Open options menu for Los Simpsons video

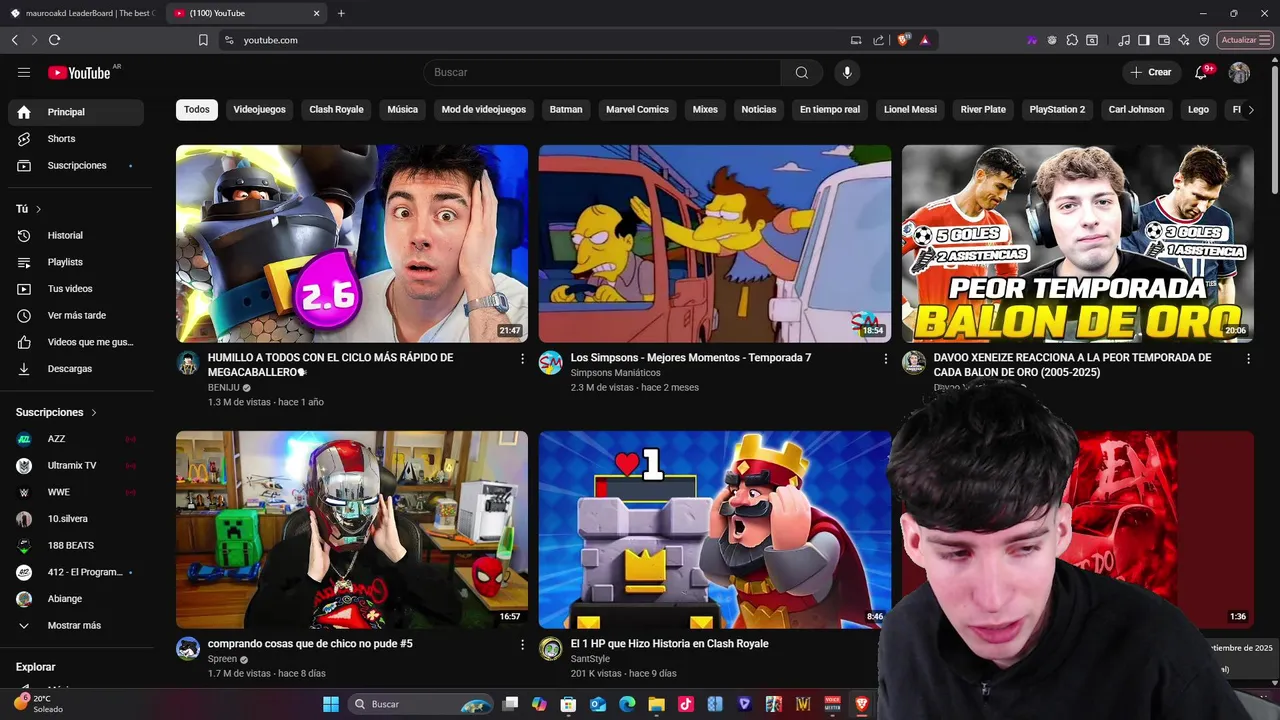coord(885,358)
